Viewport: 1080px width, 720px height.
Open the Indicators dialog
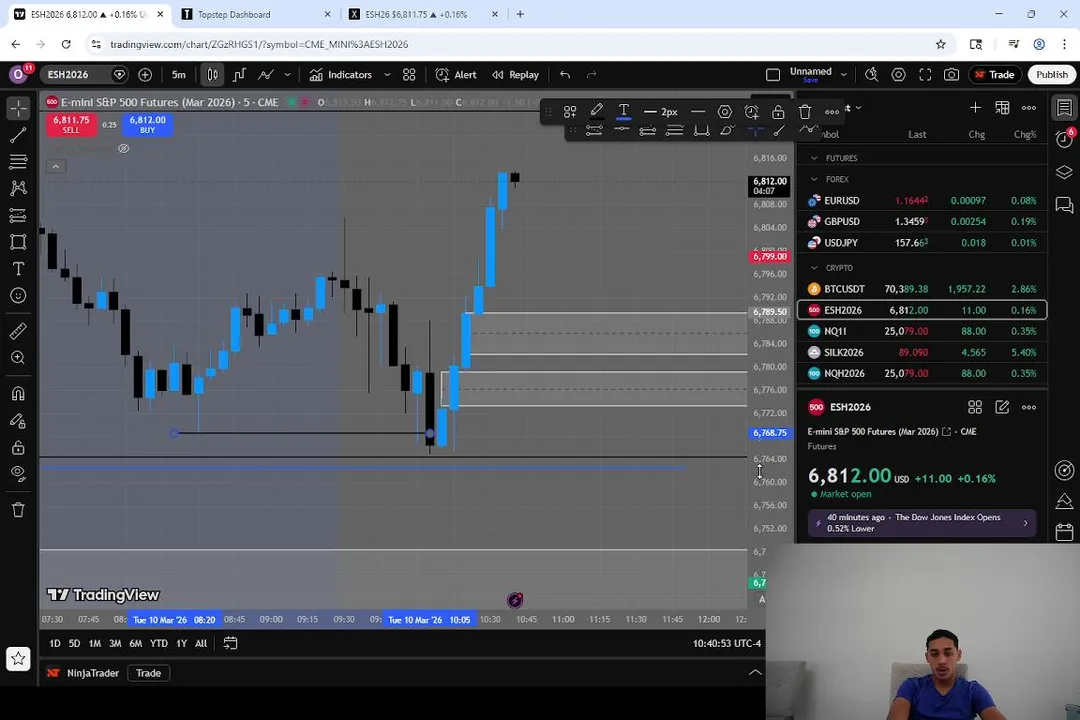pos(341,74)
